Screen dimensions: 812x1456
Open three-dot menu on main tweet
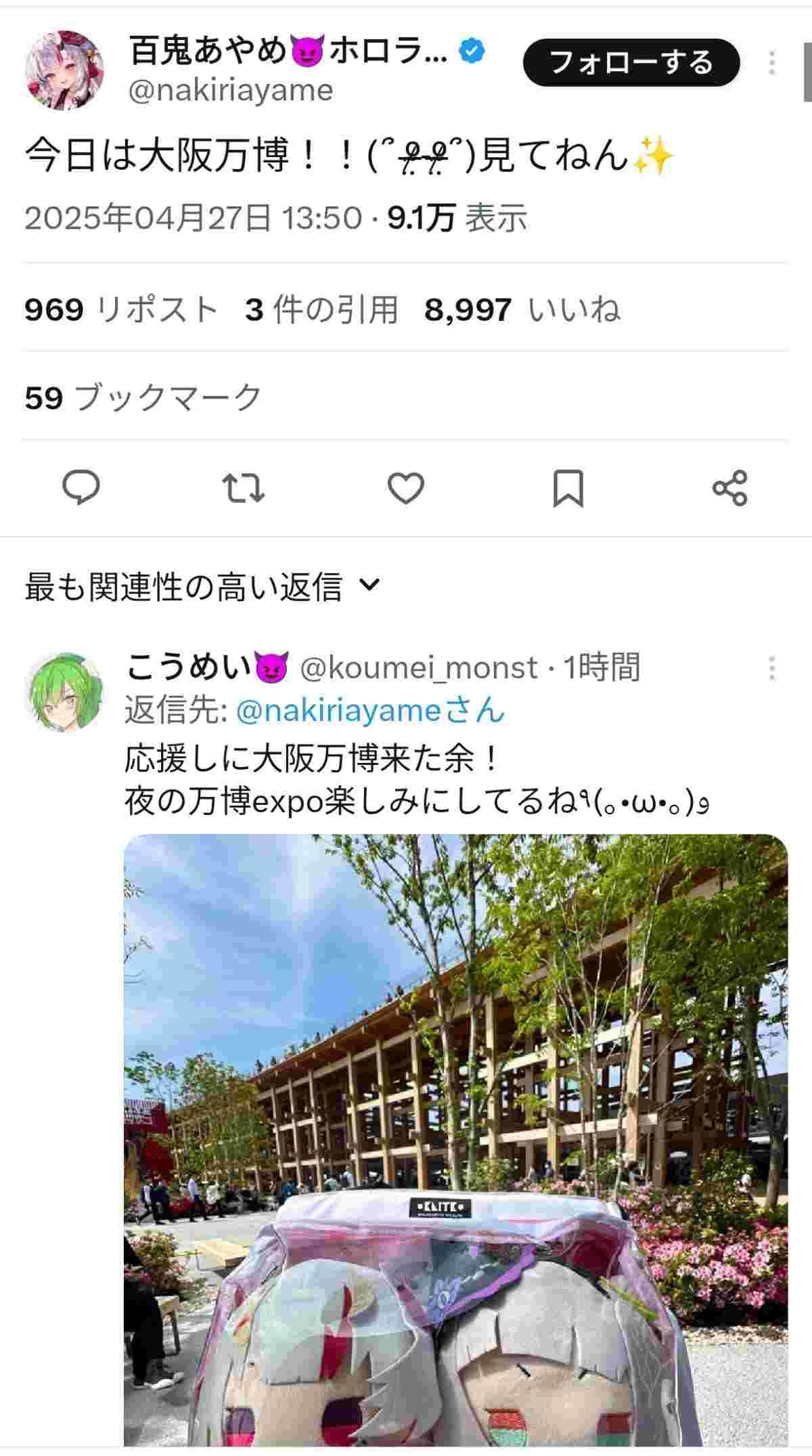[x=772, y=63]
